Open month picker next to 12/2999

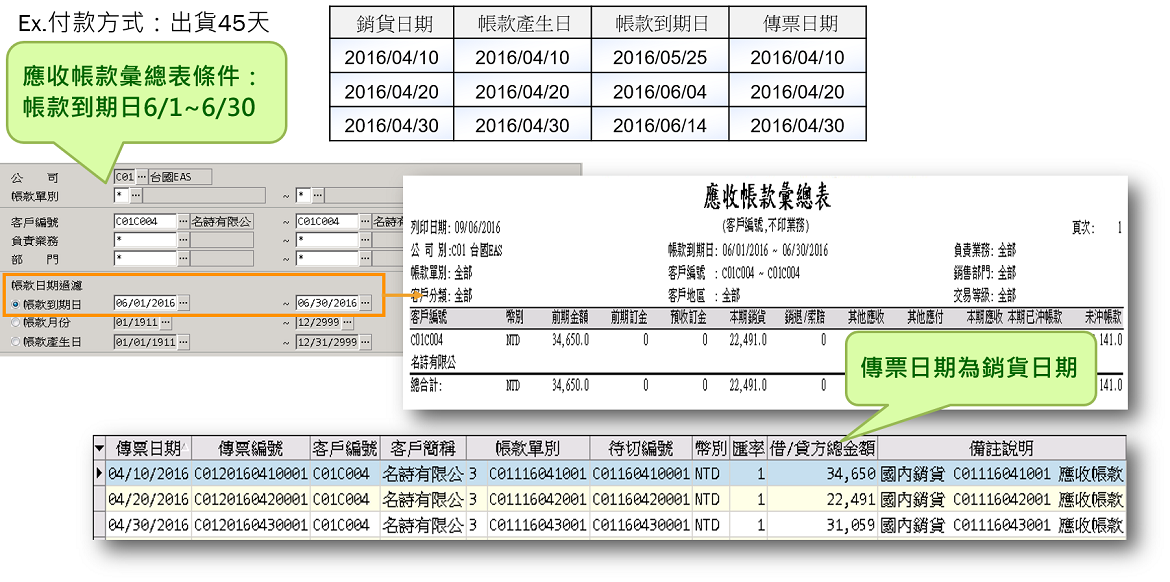tap(347, 323)
